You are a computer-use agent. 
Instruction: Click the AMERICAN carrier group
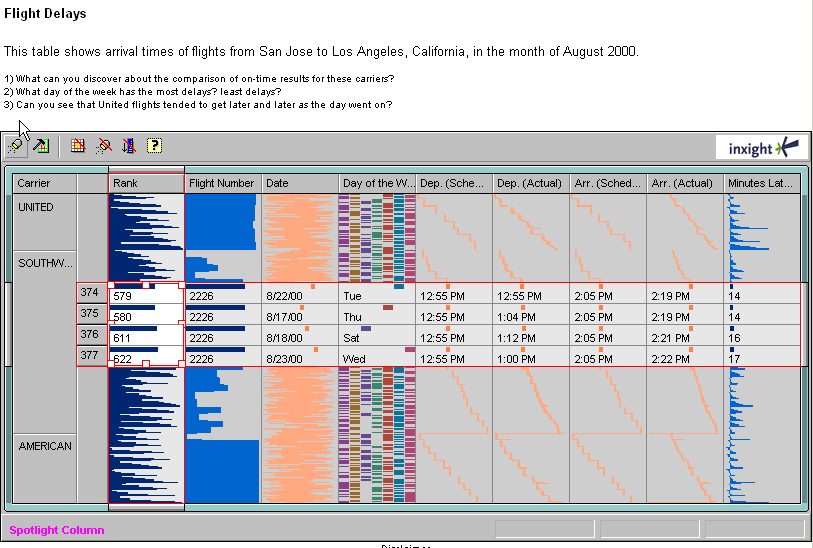(45, 469)
